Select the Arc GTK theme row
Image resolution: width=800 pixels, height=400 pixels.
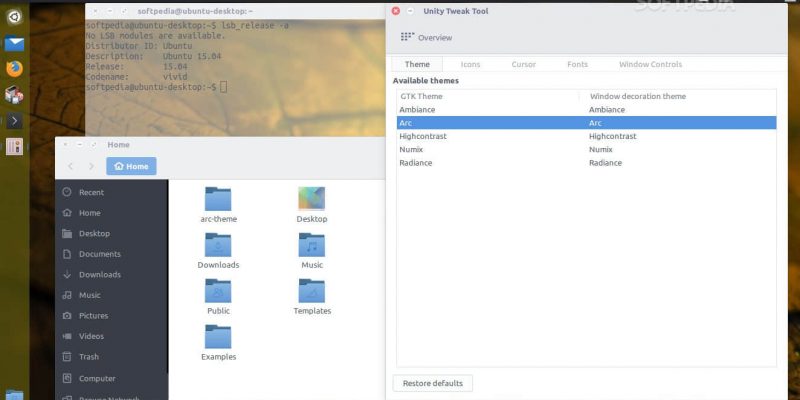coord(586,123)
